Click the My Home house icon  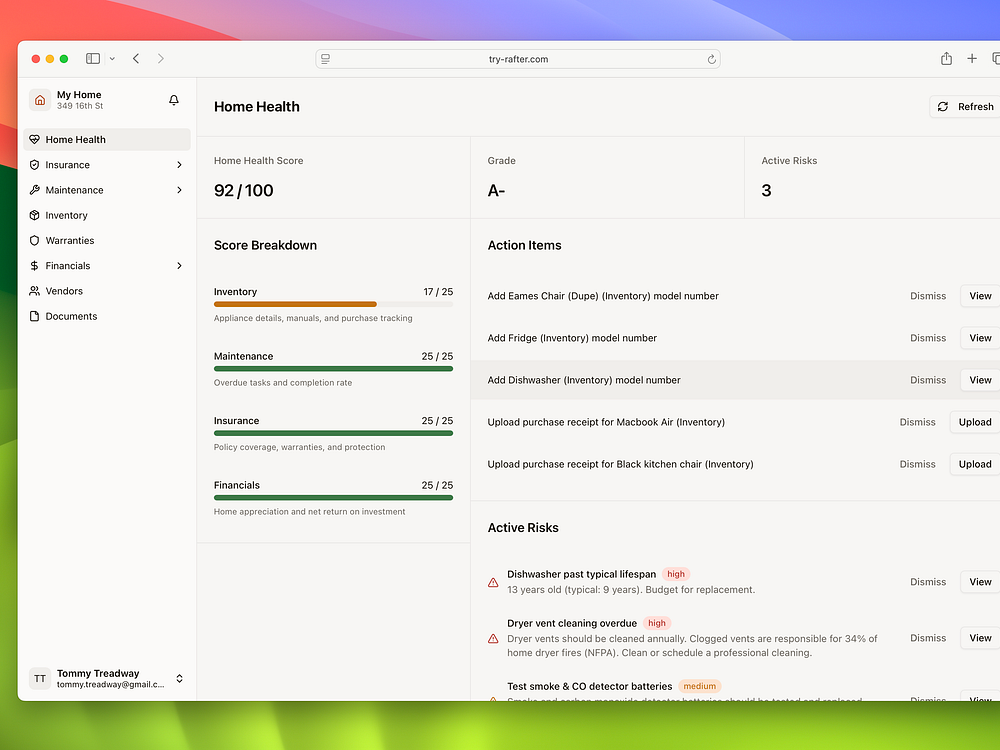pos(40,100)
